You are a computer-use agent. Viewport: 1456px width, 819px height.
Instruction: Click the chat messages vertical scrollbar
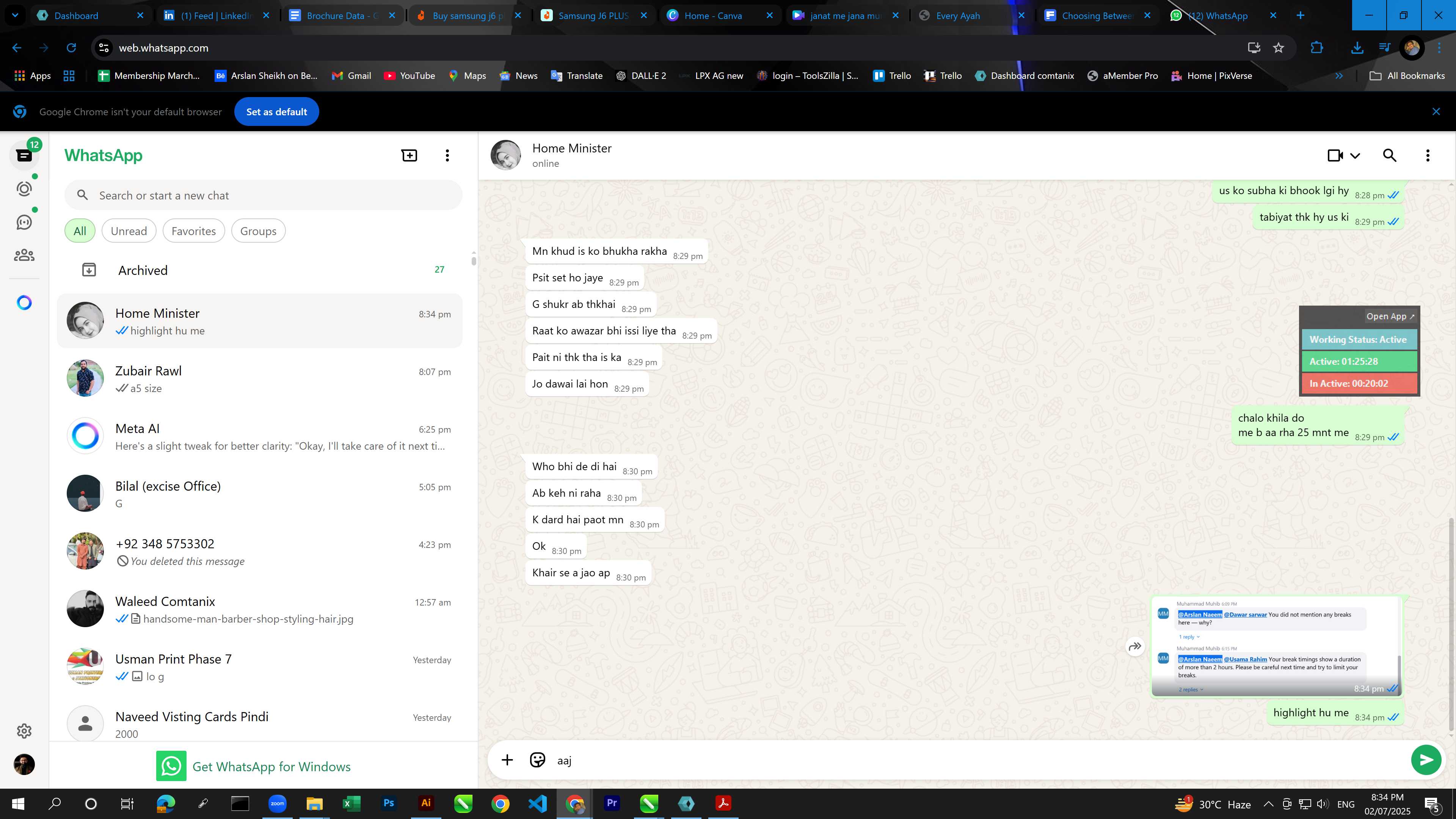coord(1451,624)
